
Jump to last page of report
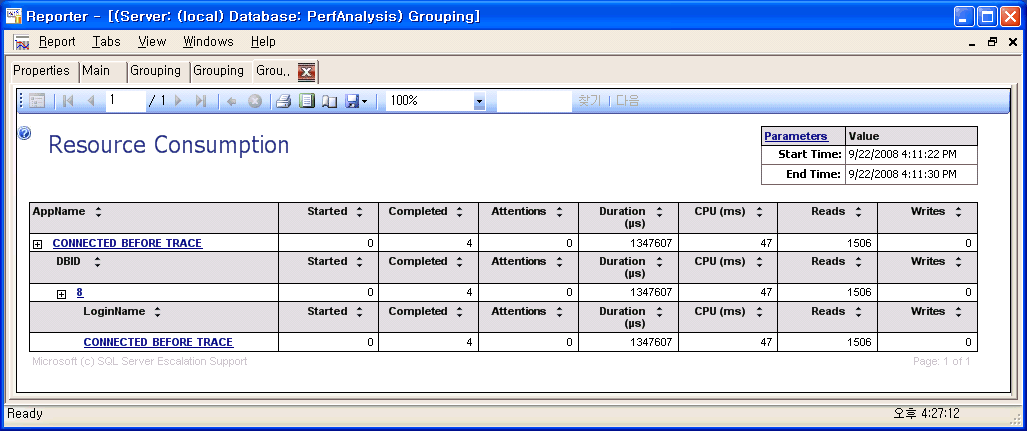coord(201,101)
